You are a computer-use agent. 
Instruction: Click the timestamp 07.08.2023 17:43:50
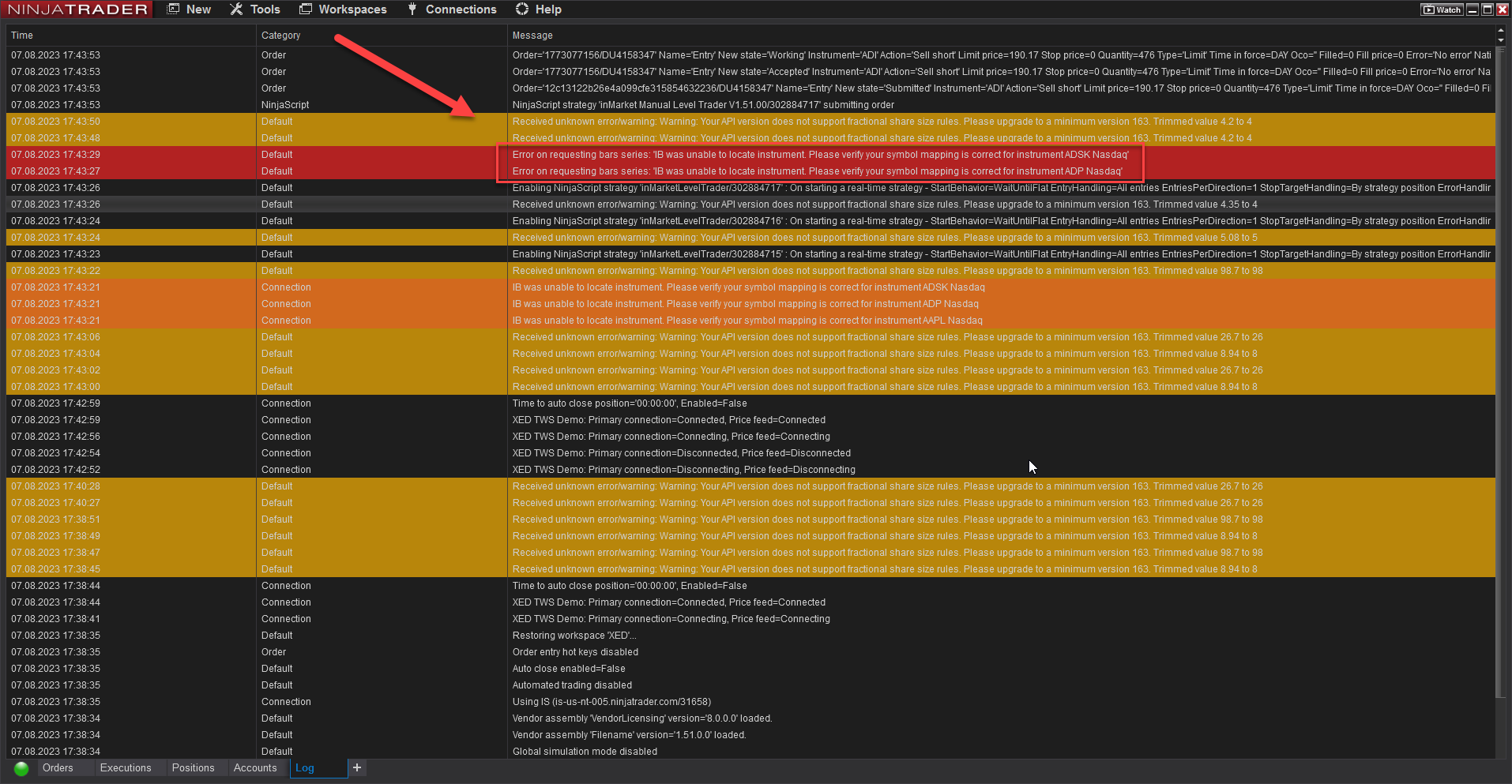point(55,122)
